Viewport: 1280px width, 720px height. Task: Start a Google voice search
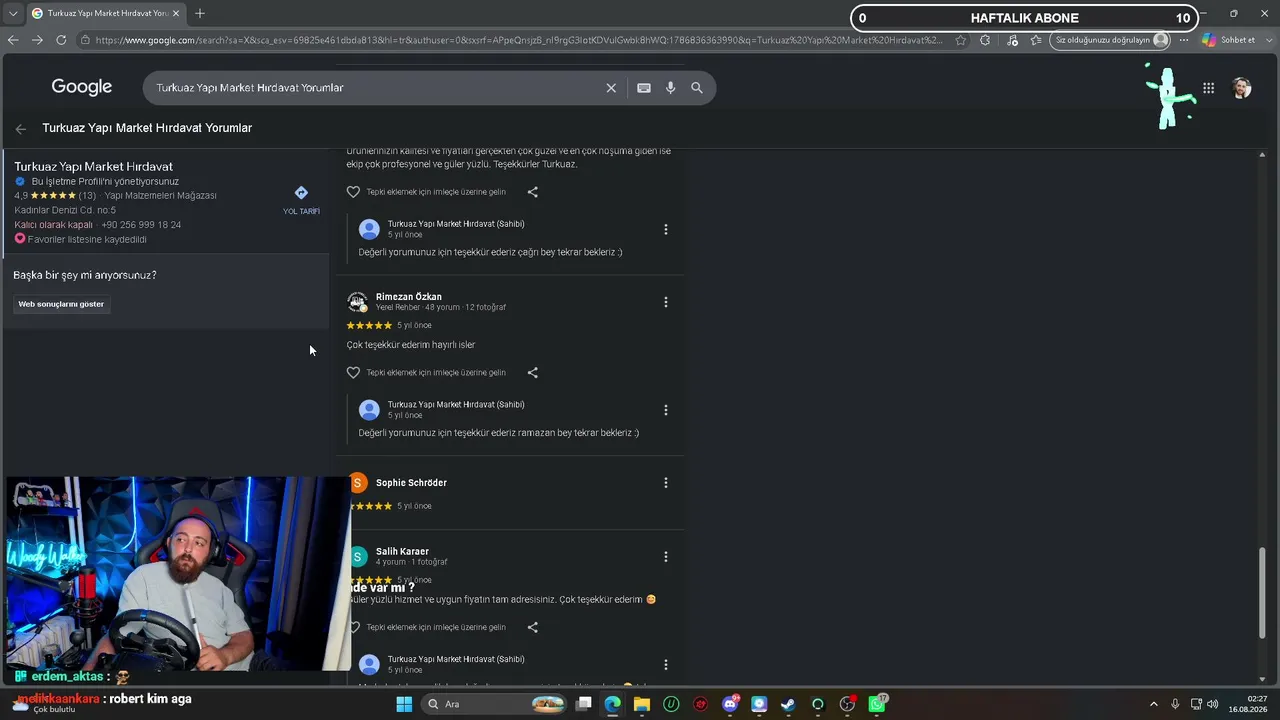tap(670, 88)
